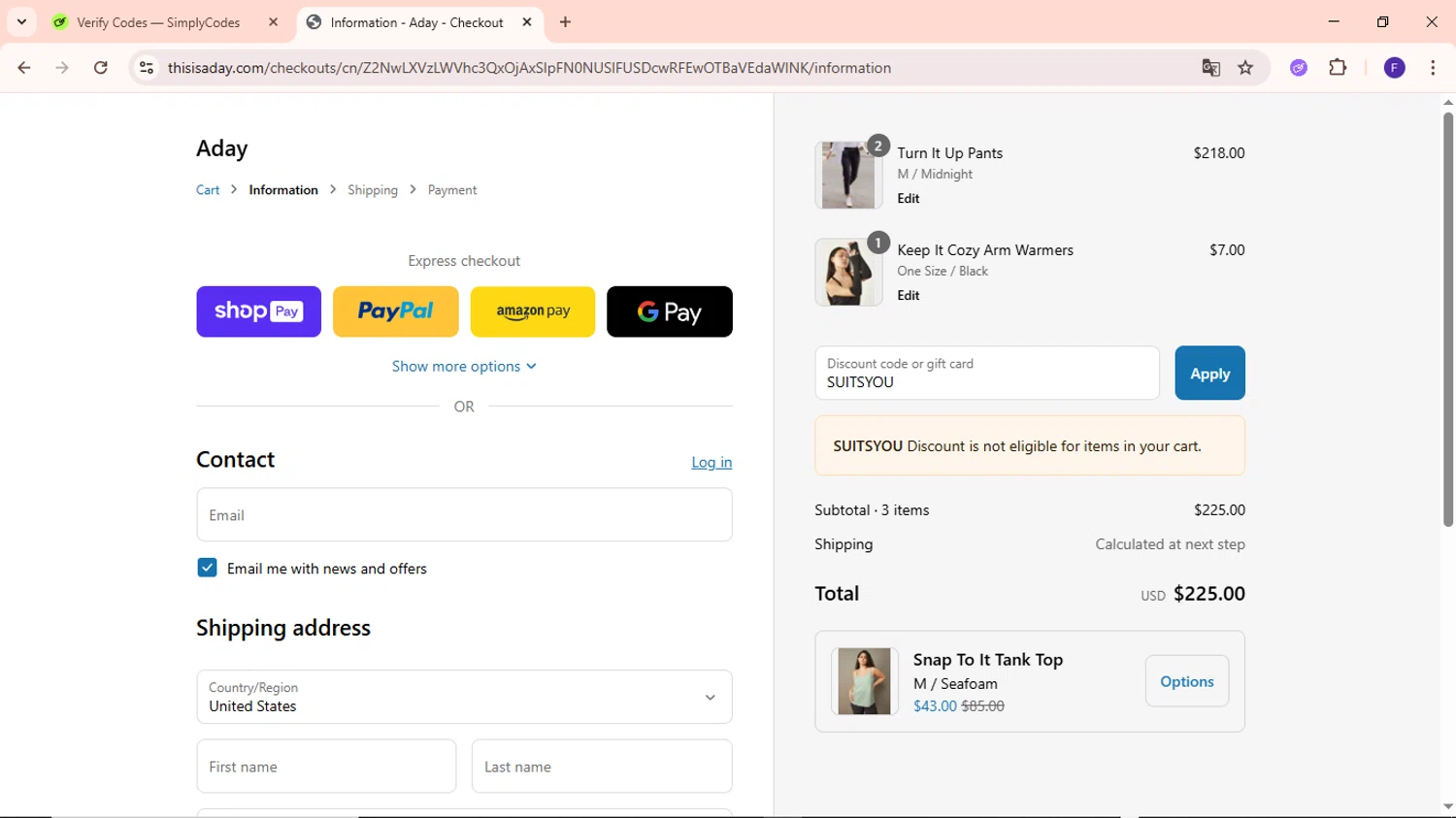Click the $225.00 total amount
The image size is (1456, 818).
pyautogui.click(x=1209, y=594)
